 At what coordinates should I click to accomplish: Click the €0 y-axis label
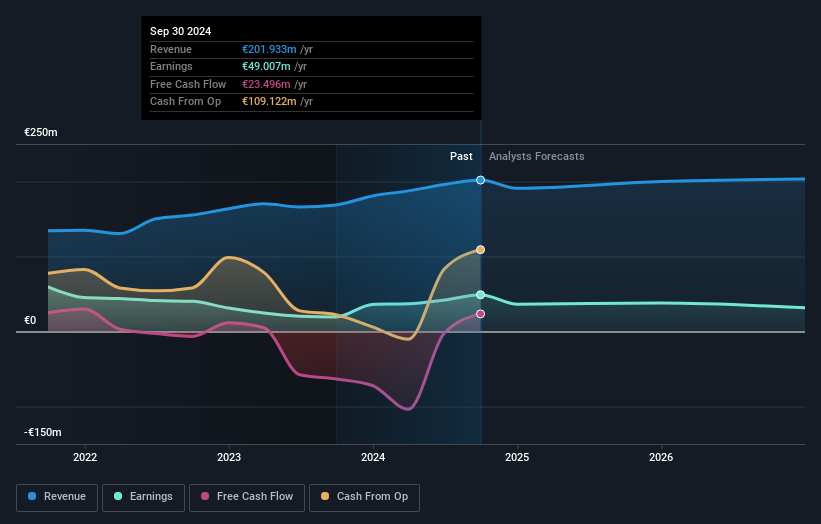[30, 320]
